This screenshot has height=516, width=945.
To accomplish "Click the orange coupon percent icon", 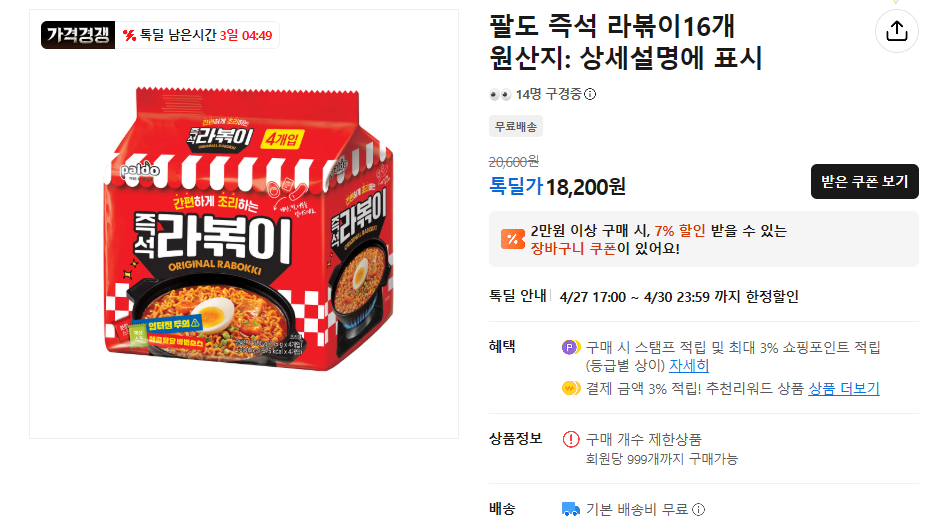I will click(512, 239).
